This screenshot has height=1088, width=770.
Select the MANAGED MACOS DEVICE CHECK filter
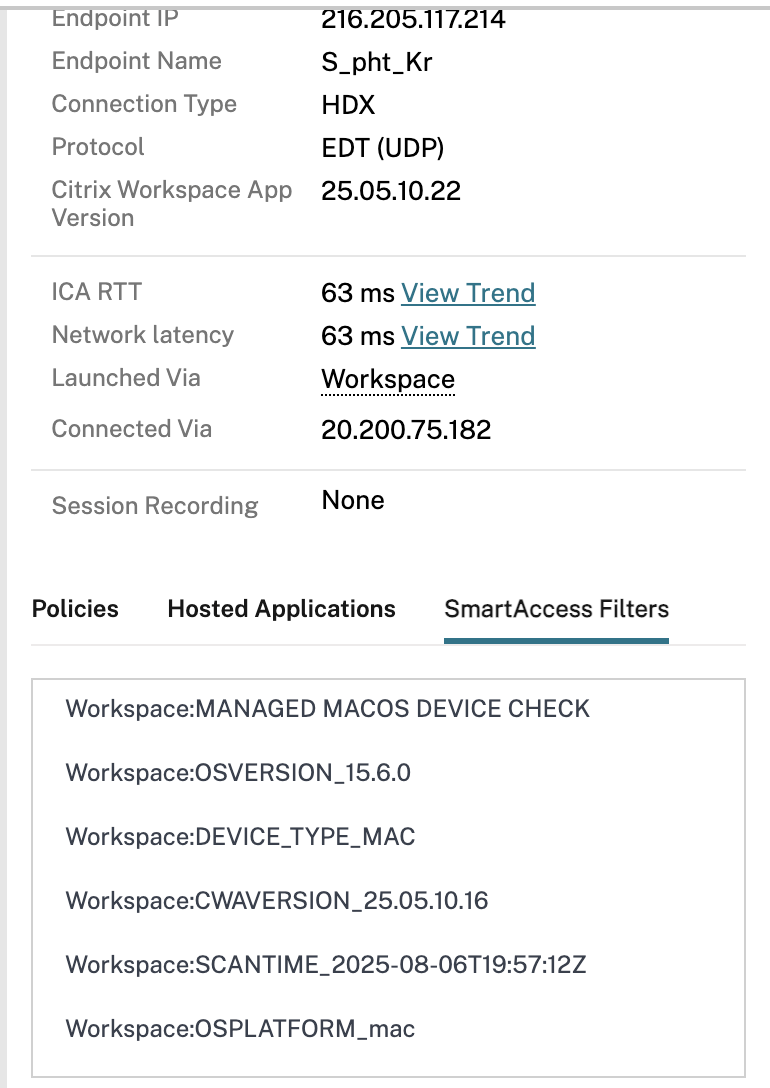tap(328, 709)
